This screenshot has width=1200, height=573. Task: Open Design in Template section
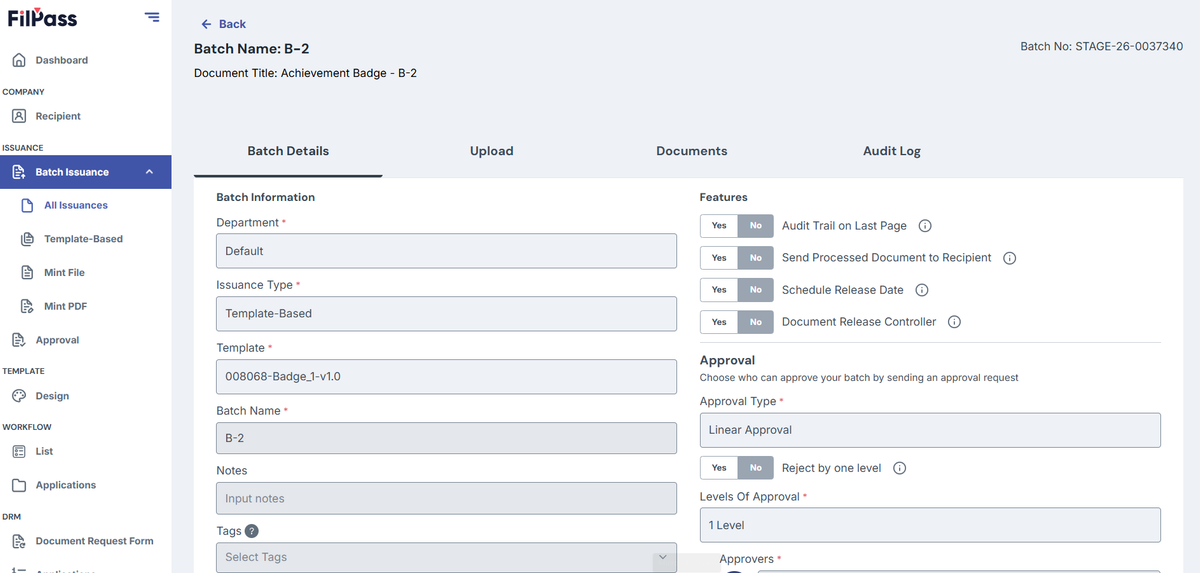[x=52, y=396]
